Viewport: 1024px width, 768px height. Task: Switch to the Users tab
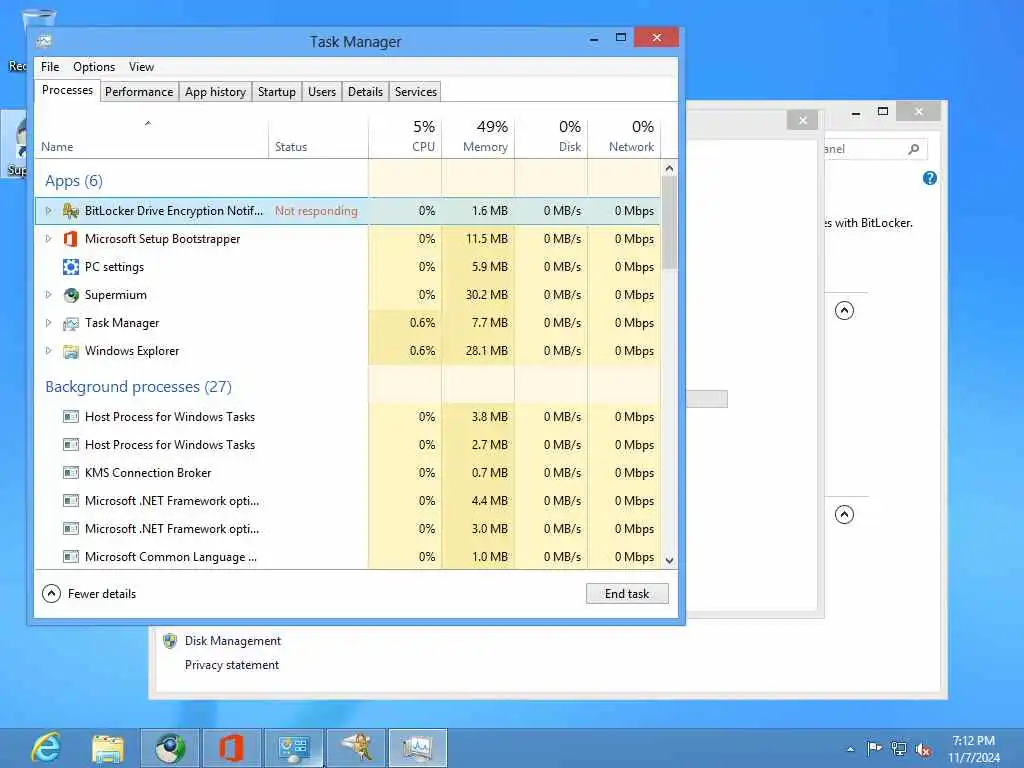[x=322, y=92]
